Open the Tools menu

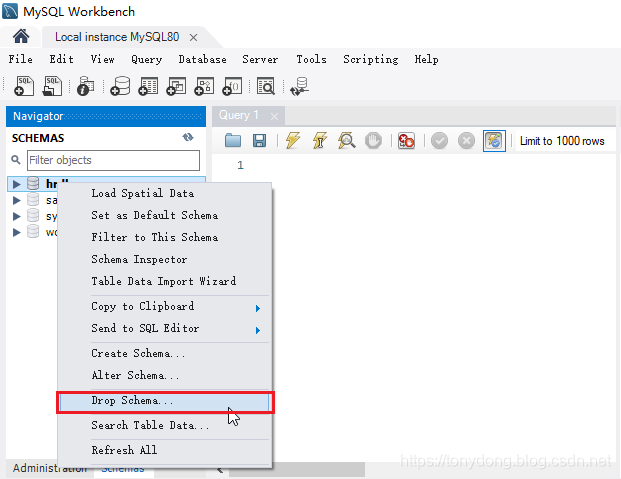click(x=311, y=59)
